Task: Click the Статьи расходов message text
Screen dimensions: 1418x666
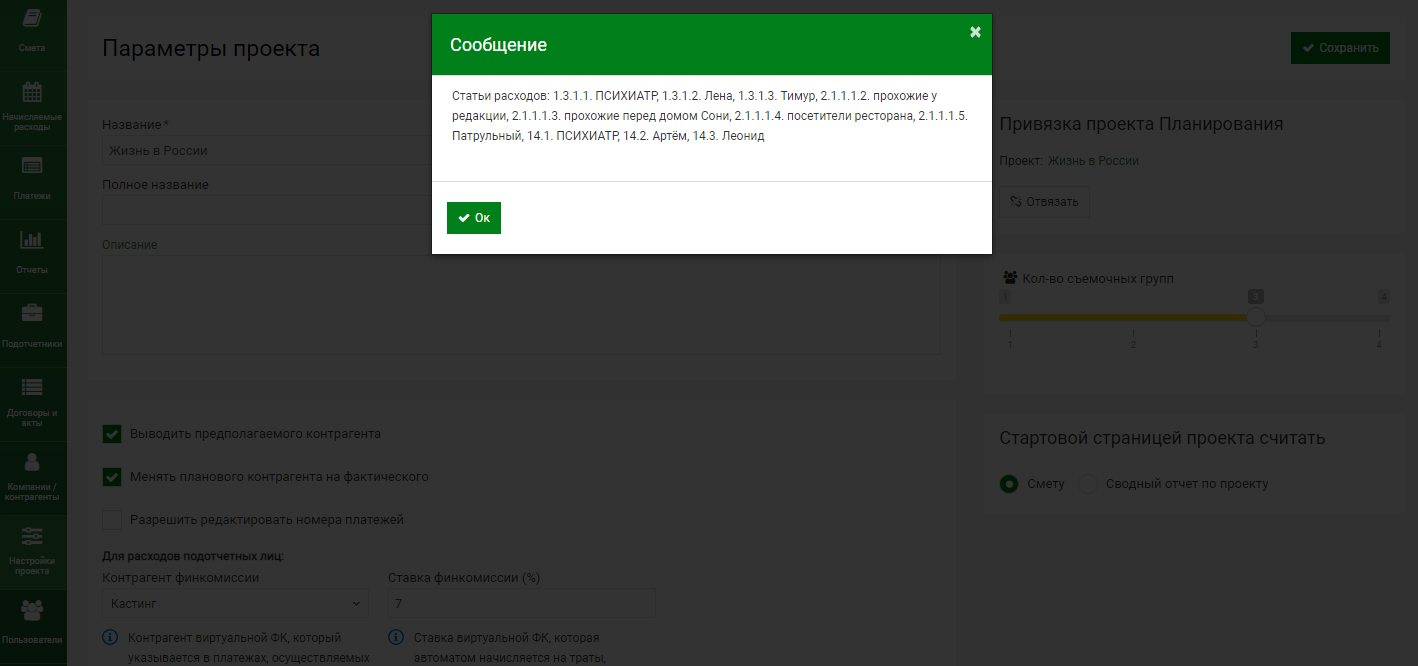Action: [708, 116]
